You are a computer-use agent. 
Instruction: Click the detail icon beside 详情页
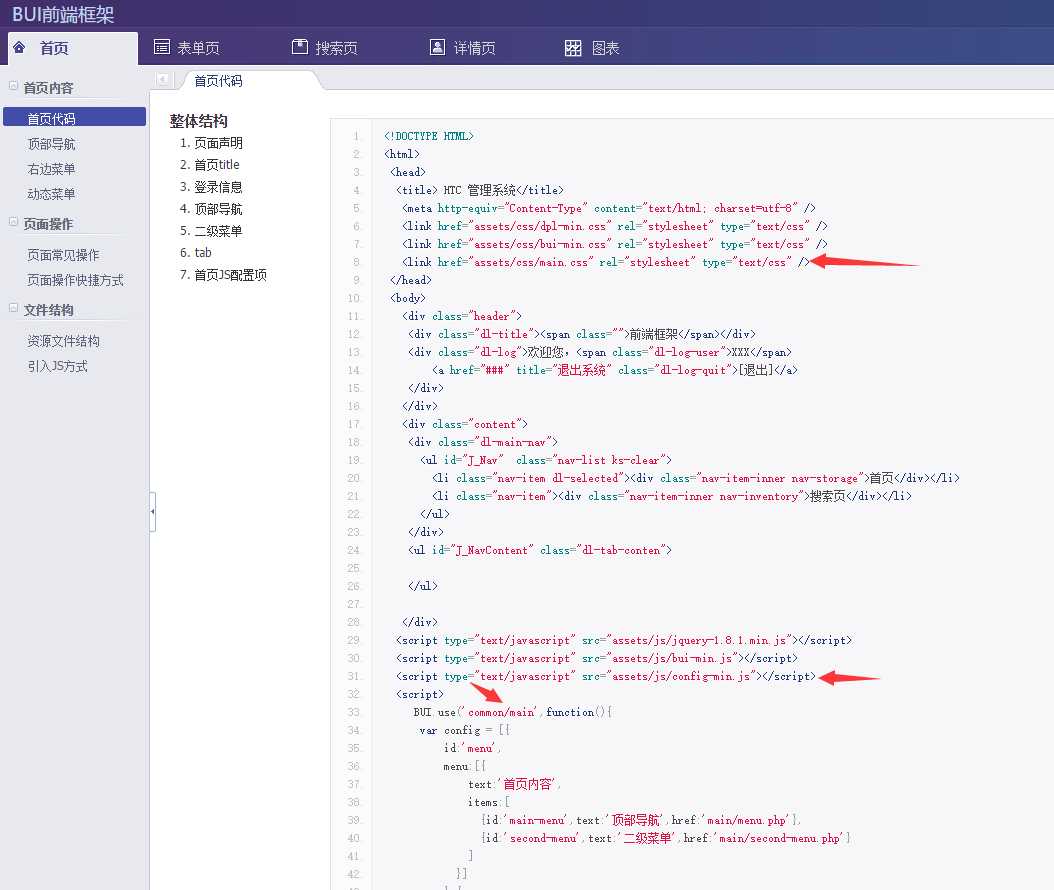(x=437, y=46)
